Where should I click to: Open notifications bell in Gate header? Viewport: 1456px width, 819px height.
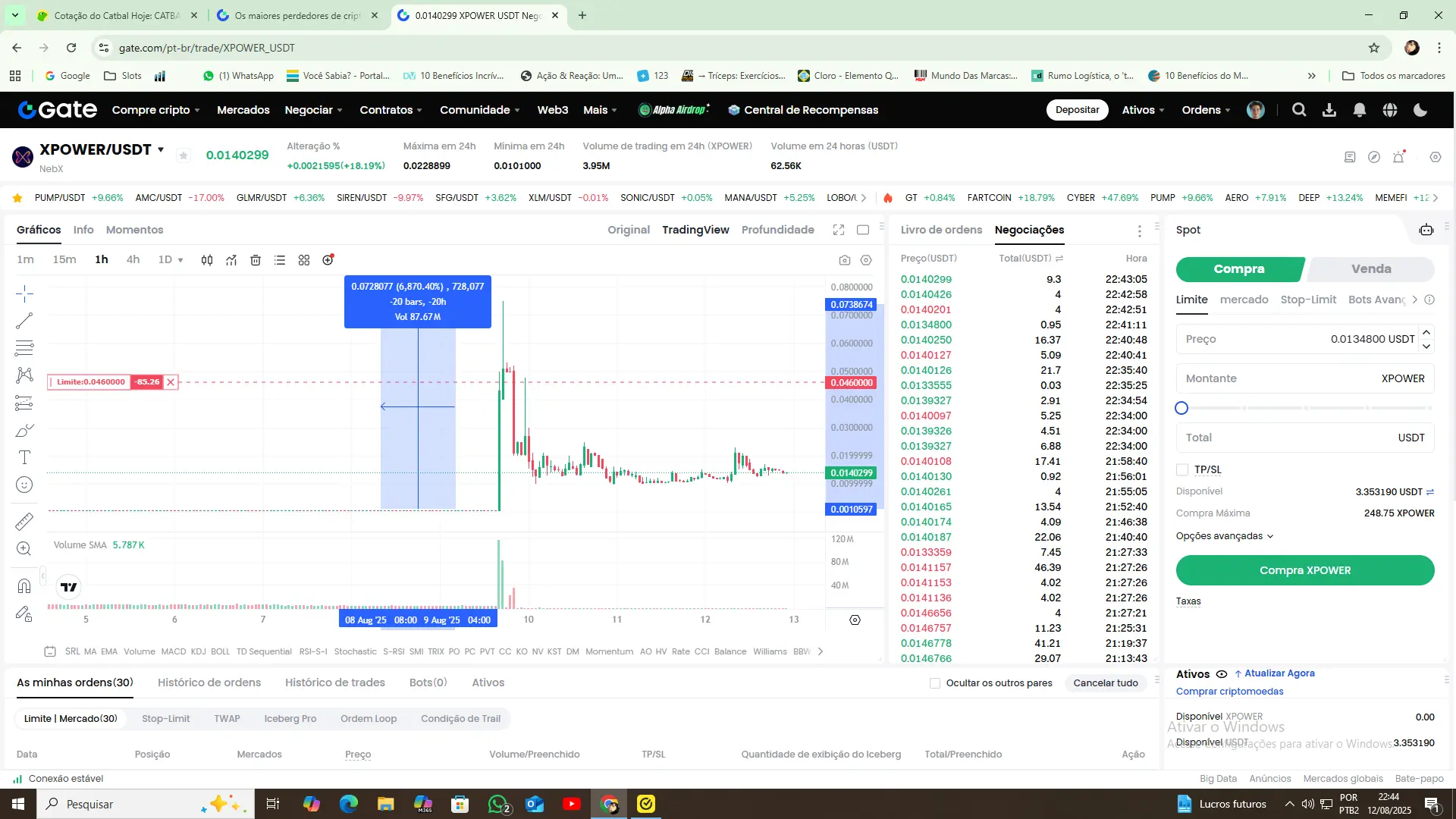[x=1360, y=110]
